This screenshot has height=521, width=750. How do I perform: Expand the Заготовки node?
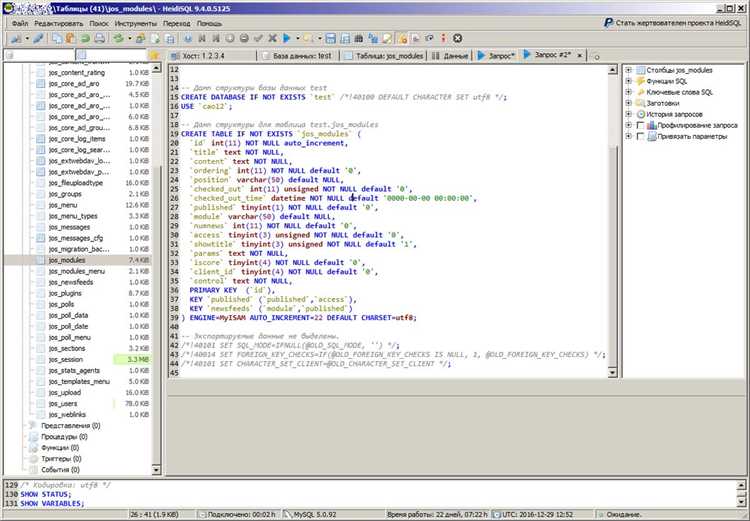[x=629, y=103]
